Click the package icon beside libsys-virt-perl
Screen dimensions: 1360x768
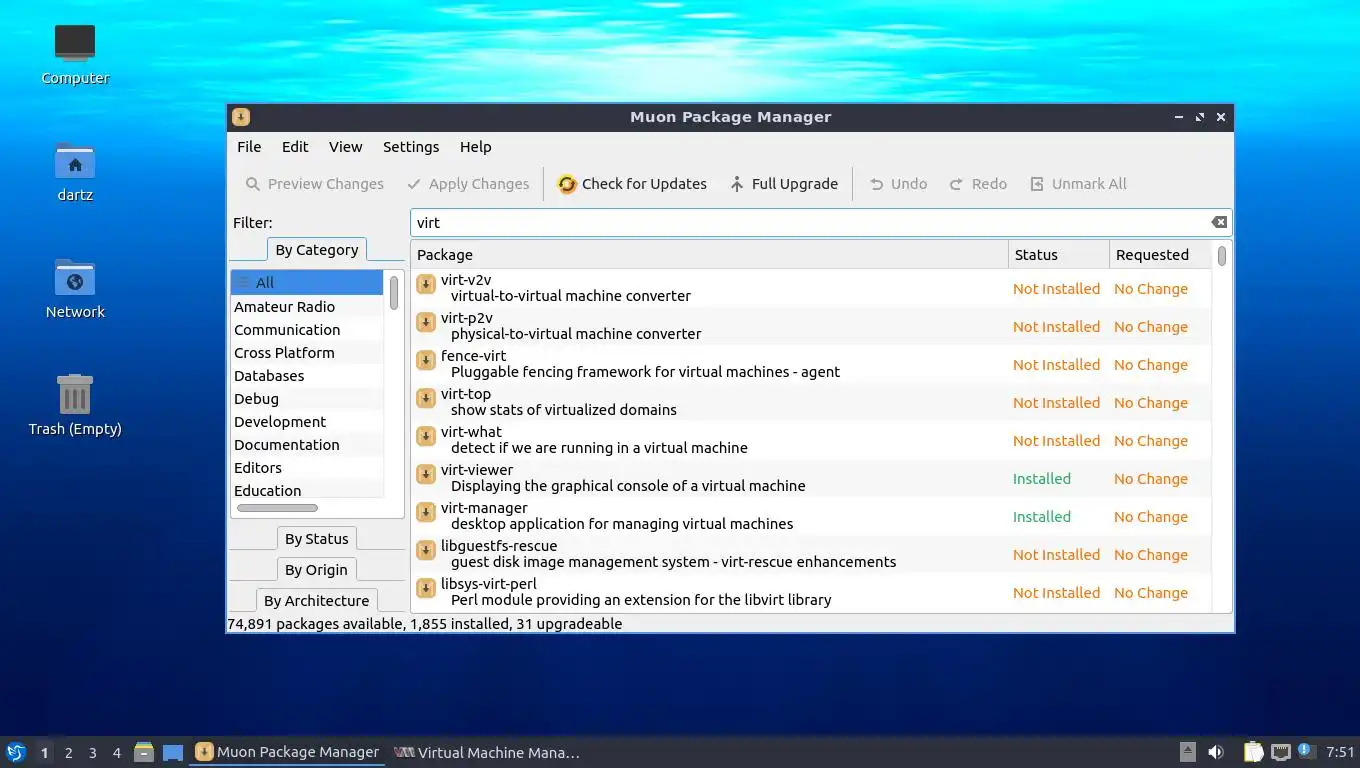pyautogui.click(x=426, y=588)
